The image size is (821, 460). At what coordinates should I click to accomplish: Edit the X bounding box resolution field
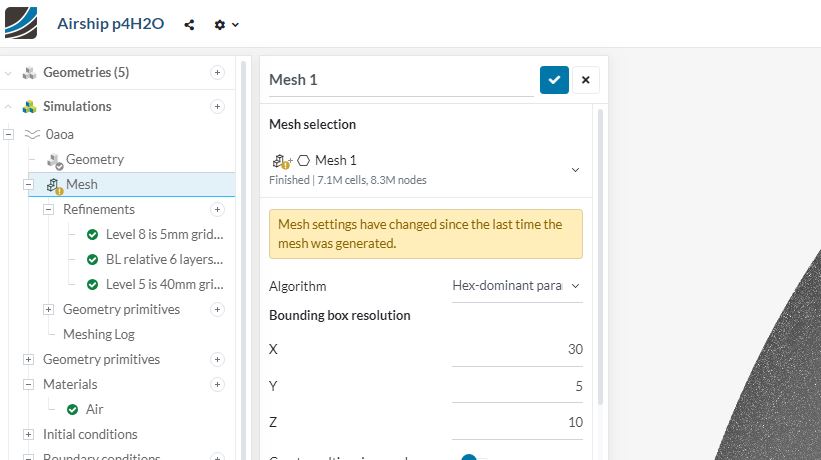click(x=517, y=349)
